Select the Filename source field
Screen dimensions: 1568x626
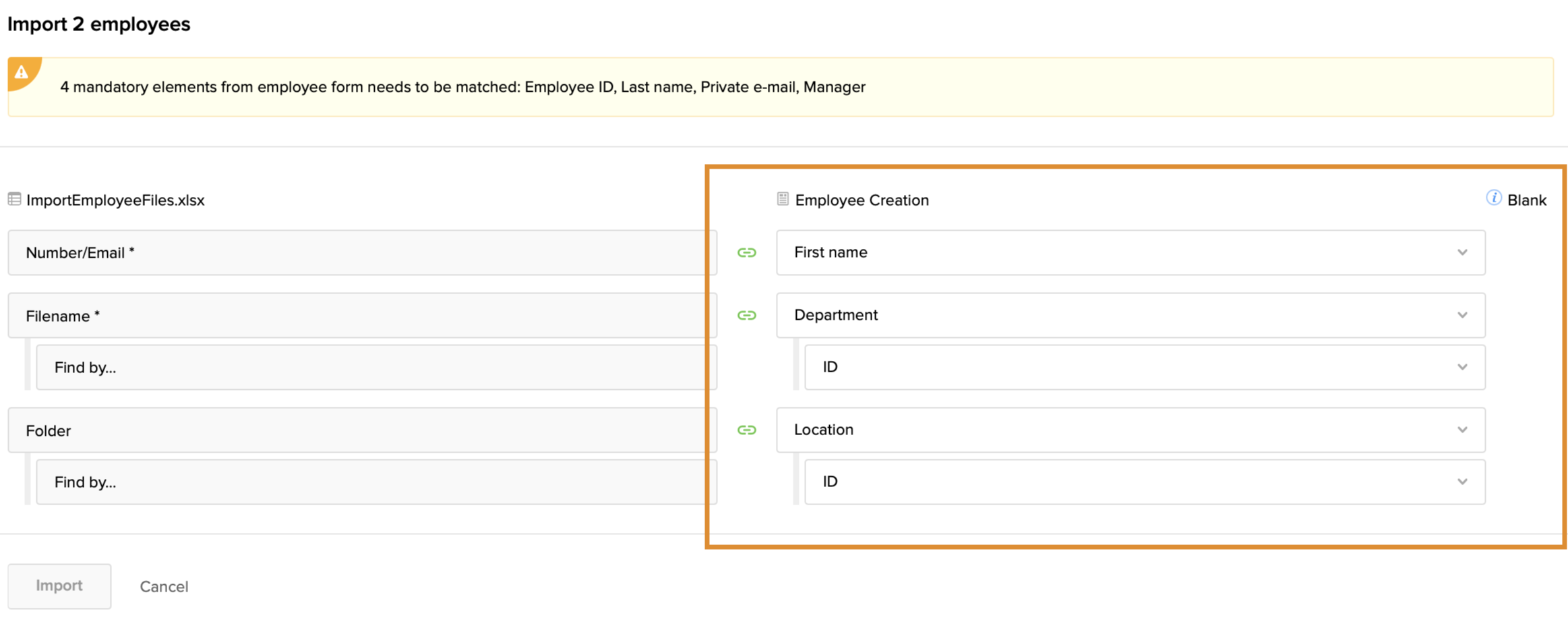click(x=361, y=316)
